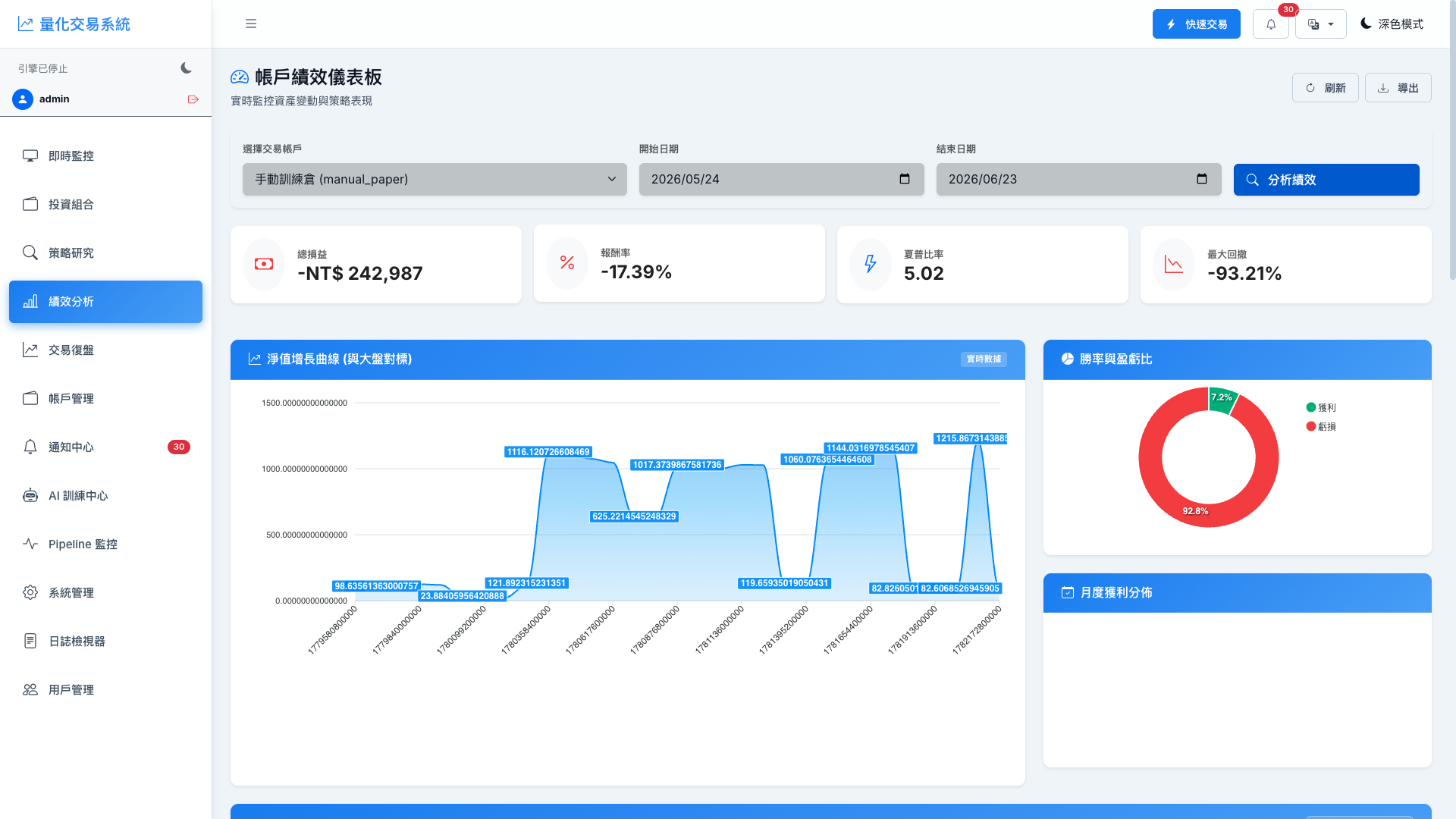Expand the 手動訓練倉 account dropdown
This screenshot has width=1456, height=819.
coord(435,180)
